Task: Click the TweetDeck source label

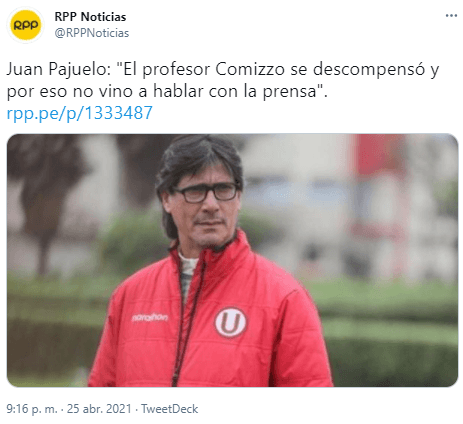Action: coord(169,409)
